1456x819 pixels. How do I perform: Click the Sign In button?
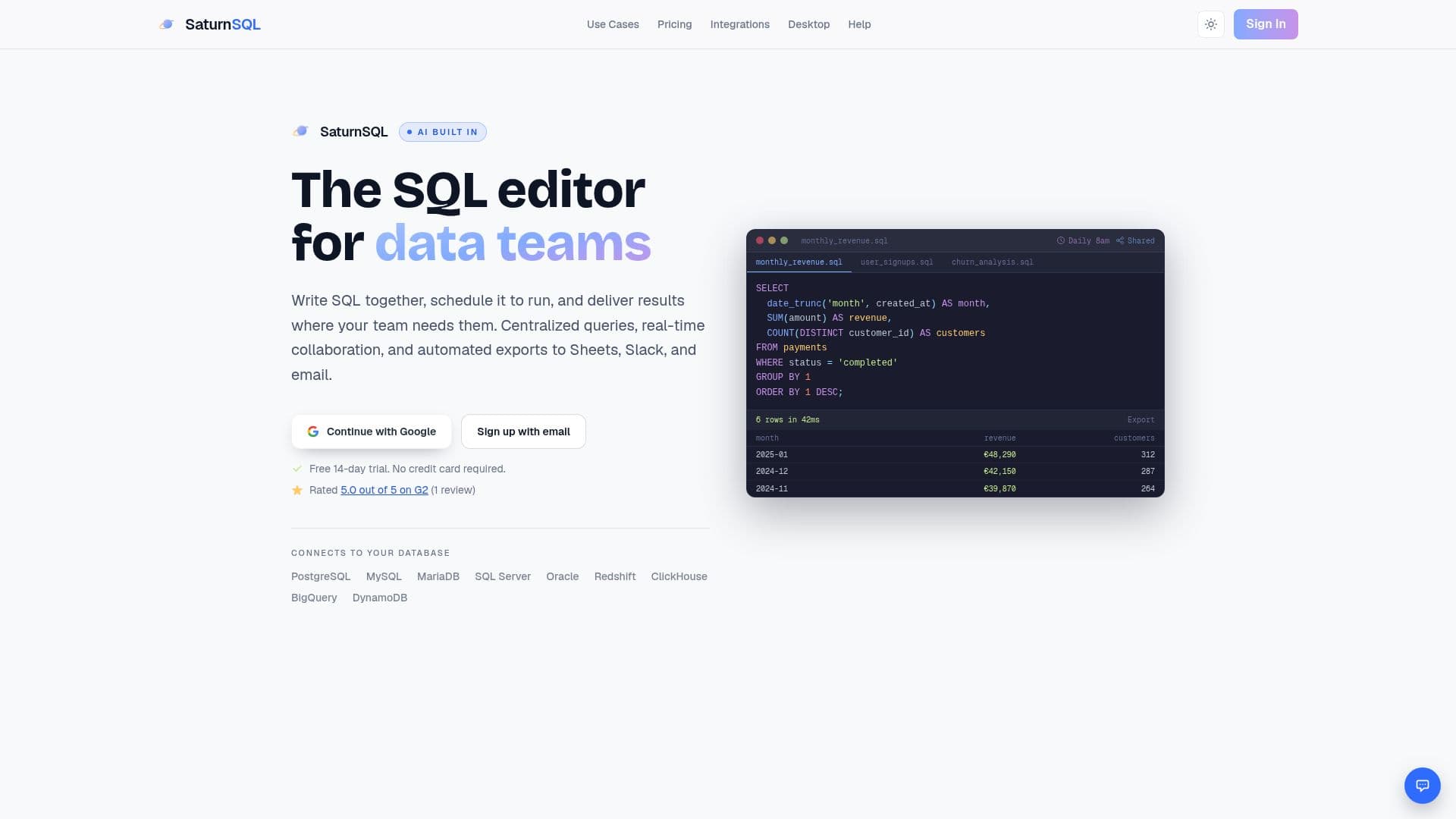pyautogui.click(x=1266, y=24)
